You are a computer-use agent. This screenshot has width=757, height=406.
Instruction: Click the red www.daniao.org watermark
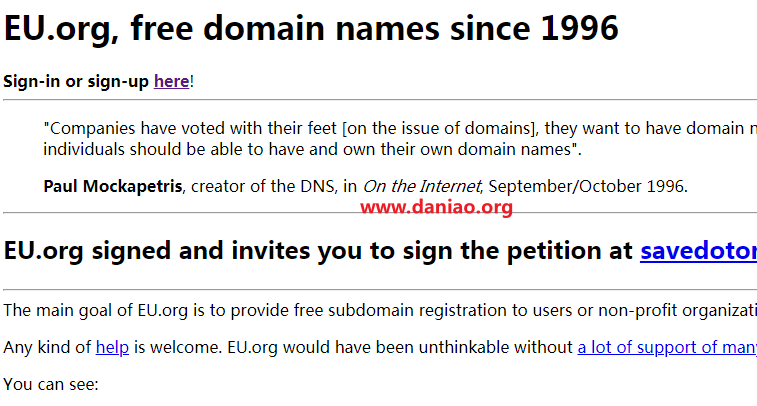(x=436, y=207)
